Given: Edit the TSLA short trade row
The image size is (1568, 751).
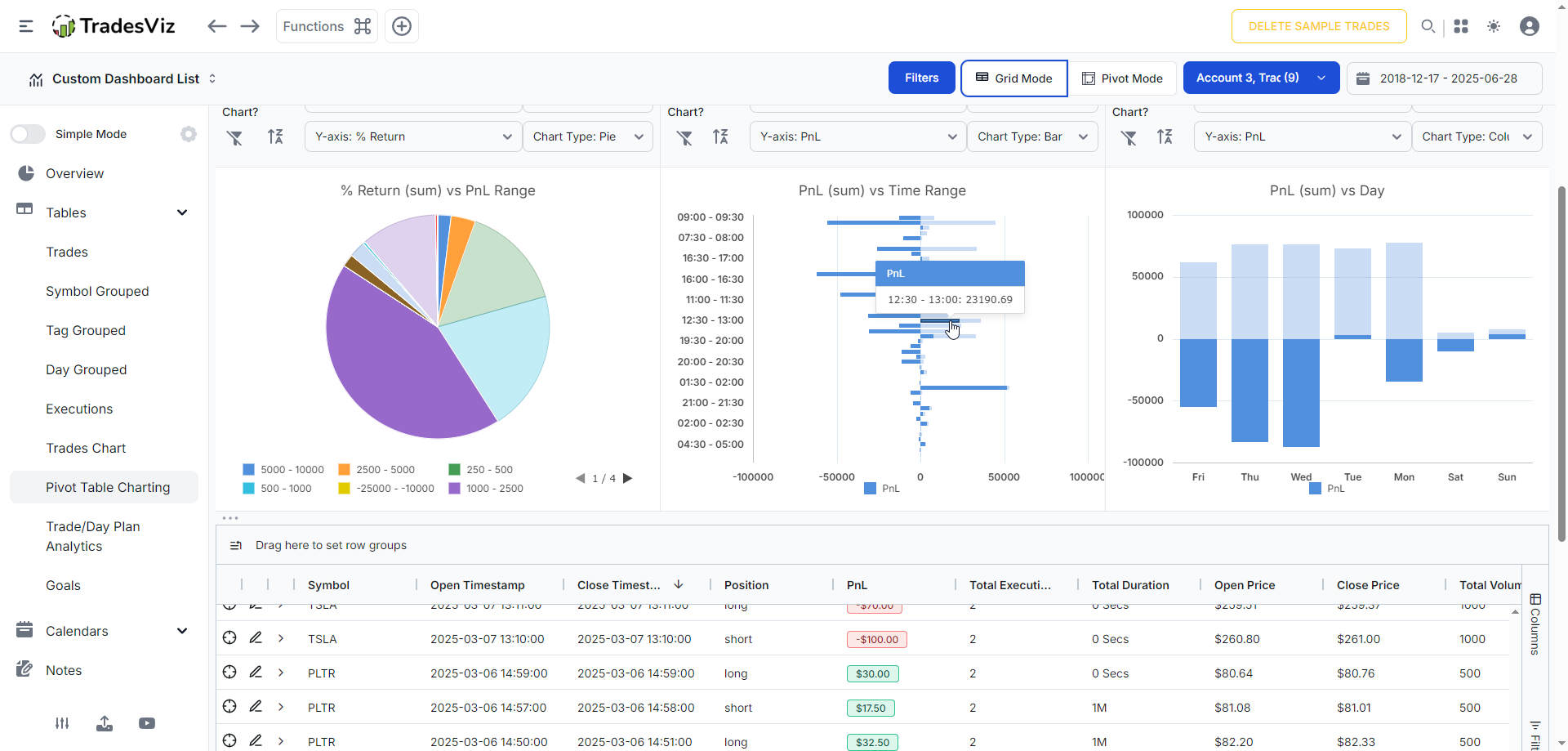Looking at the screenshot, I should (256, 637).
